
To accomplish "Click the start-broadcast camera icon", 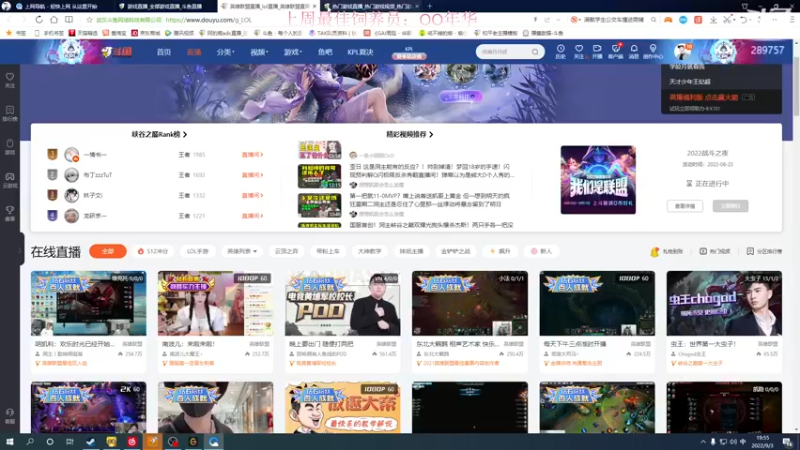I will coord(597,51).
